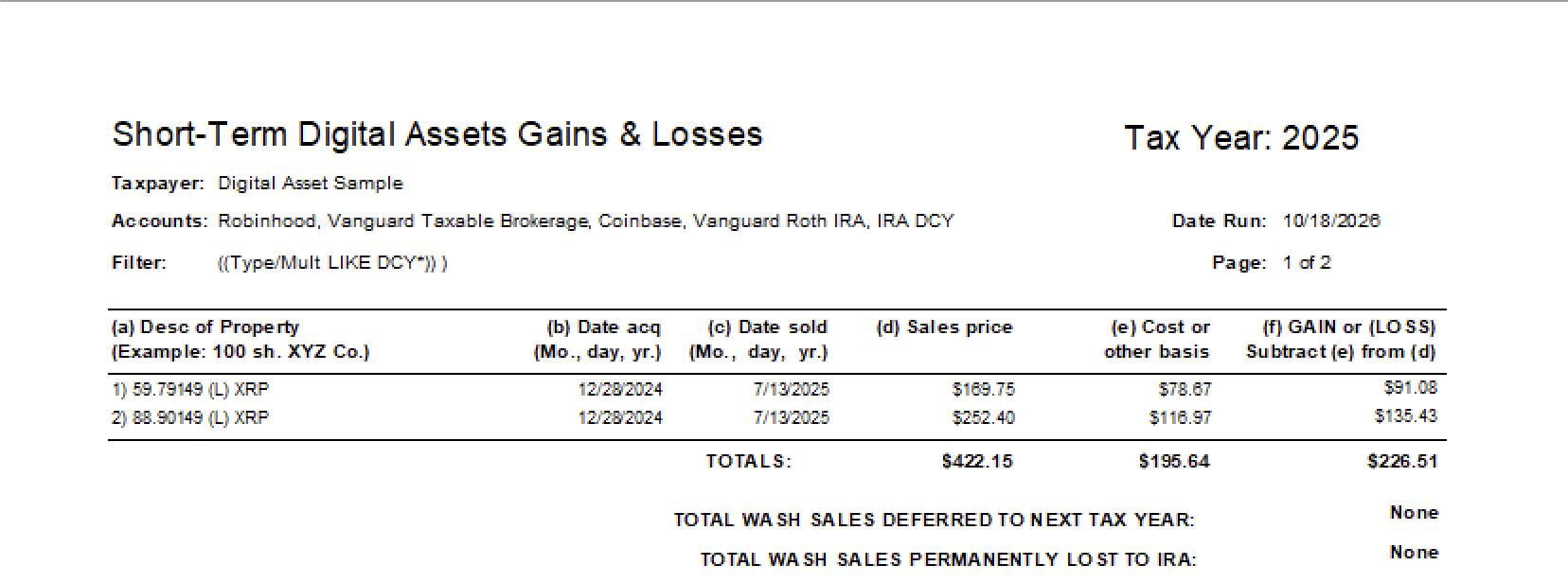Click the (b) Date acq column header
The height and width of the screenshot is (583, 1568).
pyautogui.click(x=597, y=340)
